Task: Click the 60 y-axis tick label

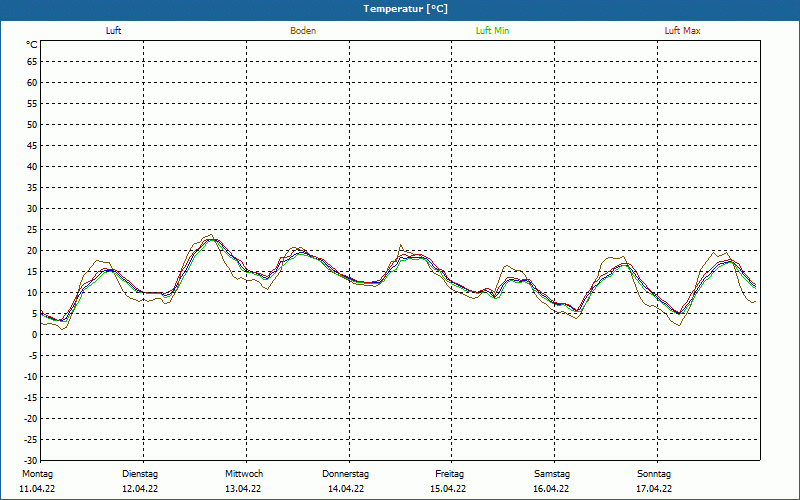Action: [32, 83]
